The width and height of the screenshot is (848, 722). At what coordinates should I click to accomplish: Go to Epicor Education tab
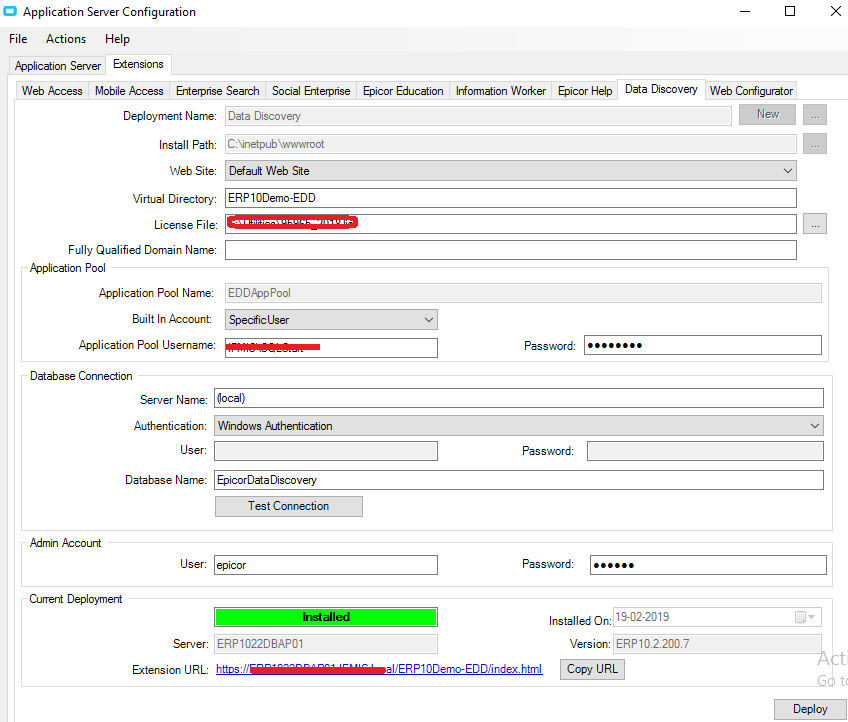coord(403,91)
